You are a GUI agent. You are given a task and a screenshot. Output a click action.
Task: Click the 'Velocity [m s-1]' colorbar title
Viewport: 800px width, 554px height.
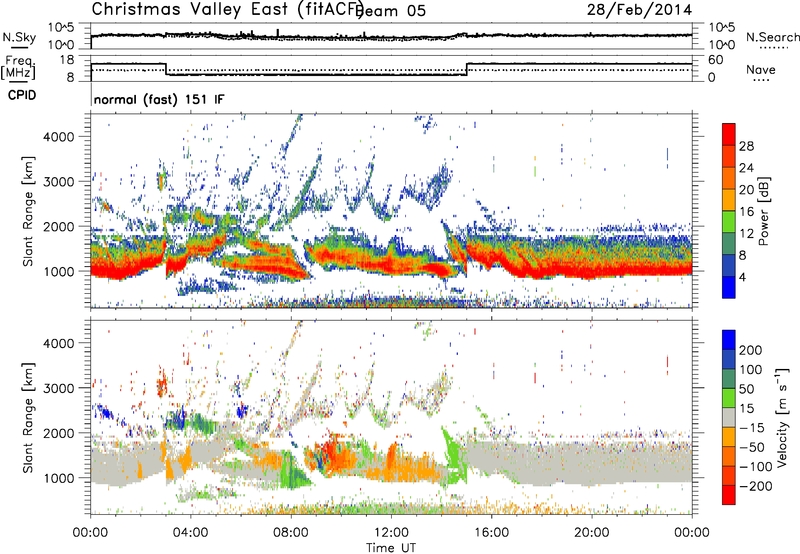coord(781,417)
